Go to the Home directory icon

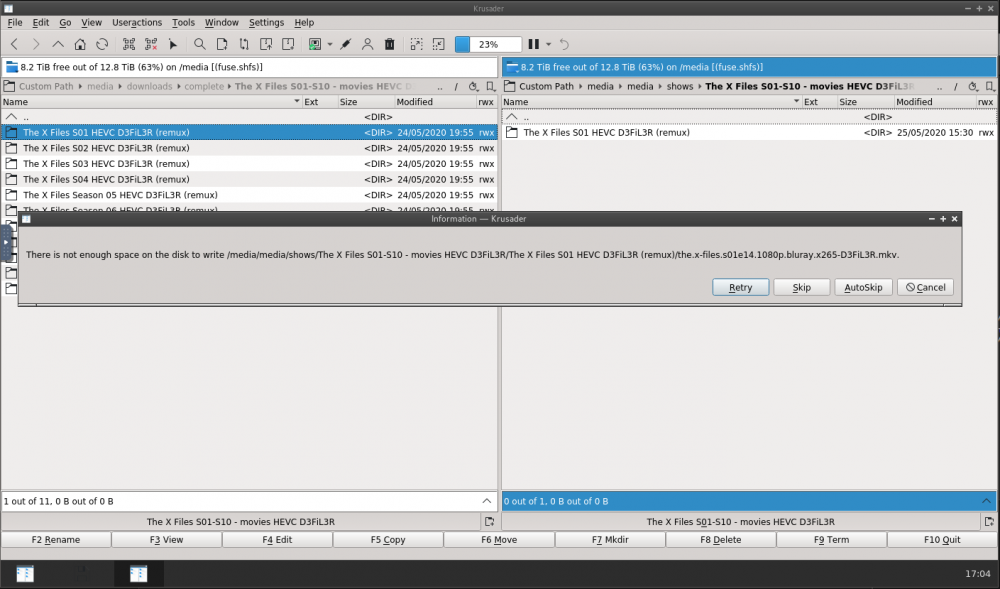pyautogui.click(x=80, y=45)
